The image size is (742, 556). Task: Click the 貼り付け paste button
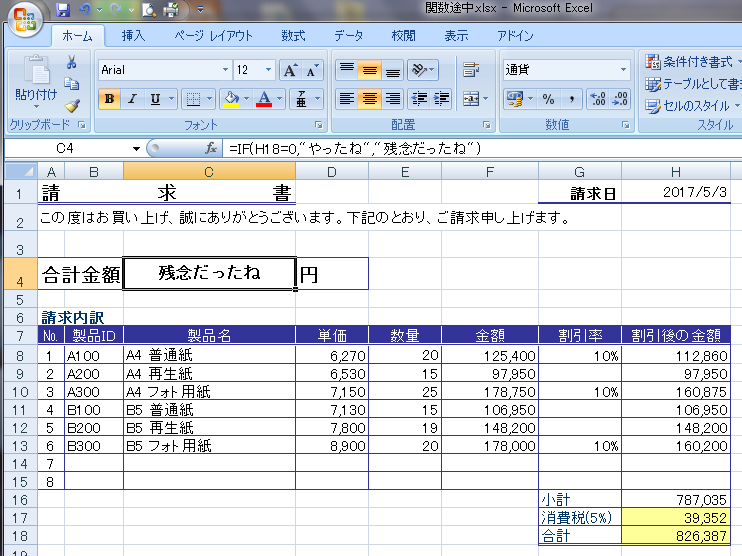(x=36, y=80)
